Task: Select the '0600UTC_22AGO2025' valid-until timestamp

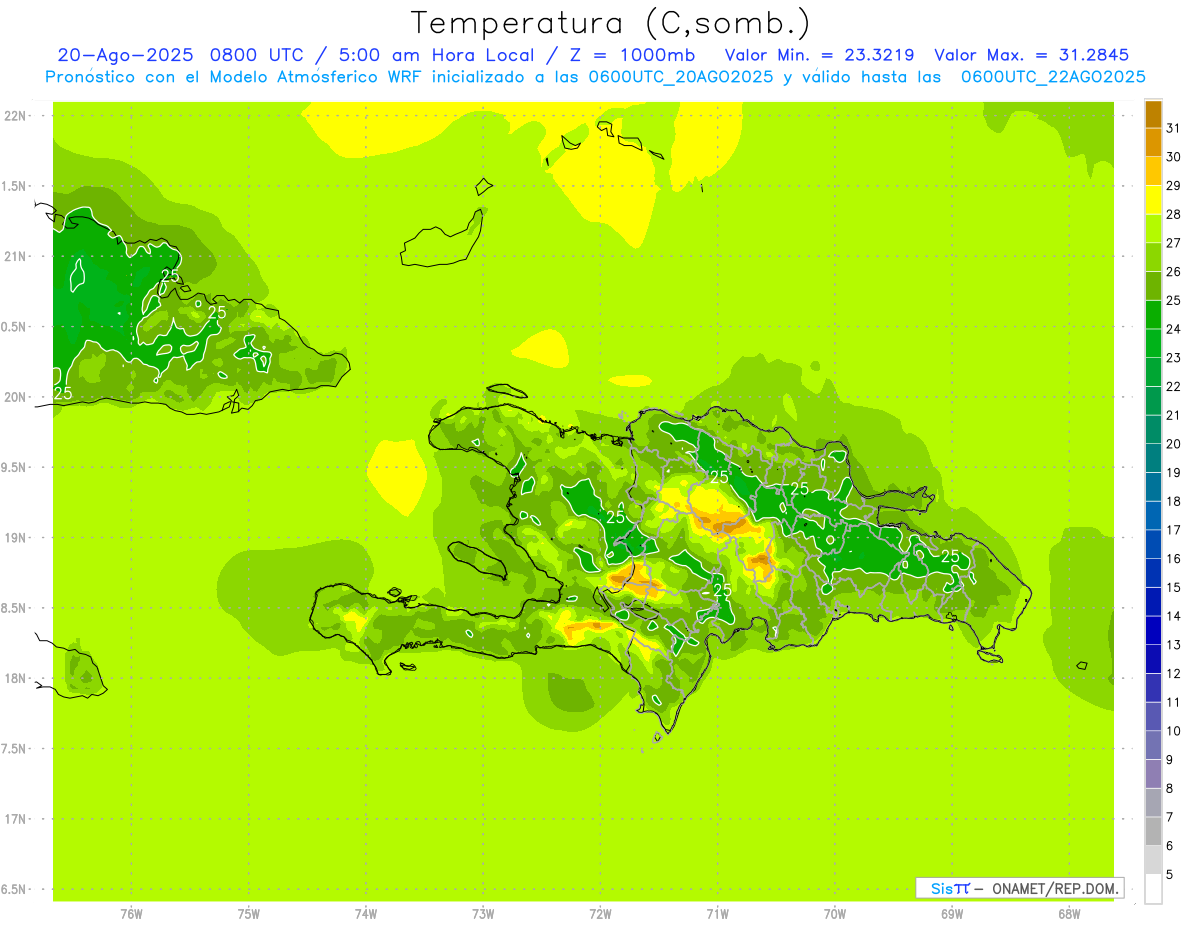Action: (1053, 77)
